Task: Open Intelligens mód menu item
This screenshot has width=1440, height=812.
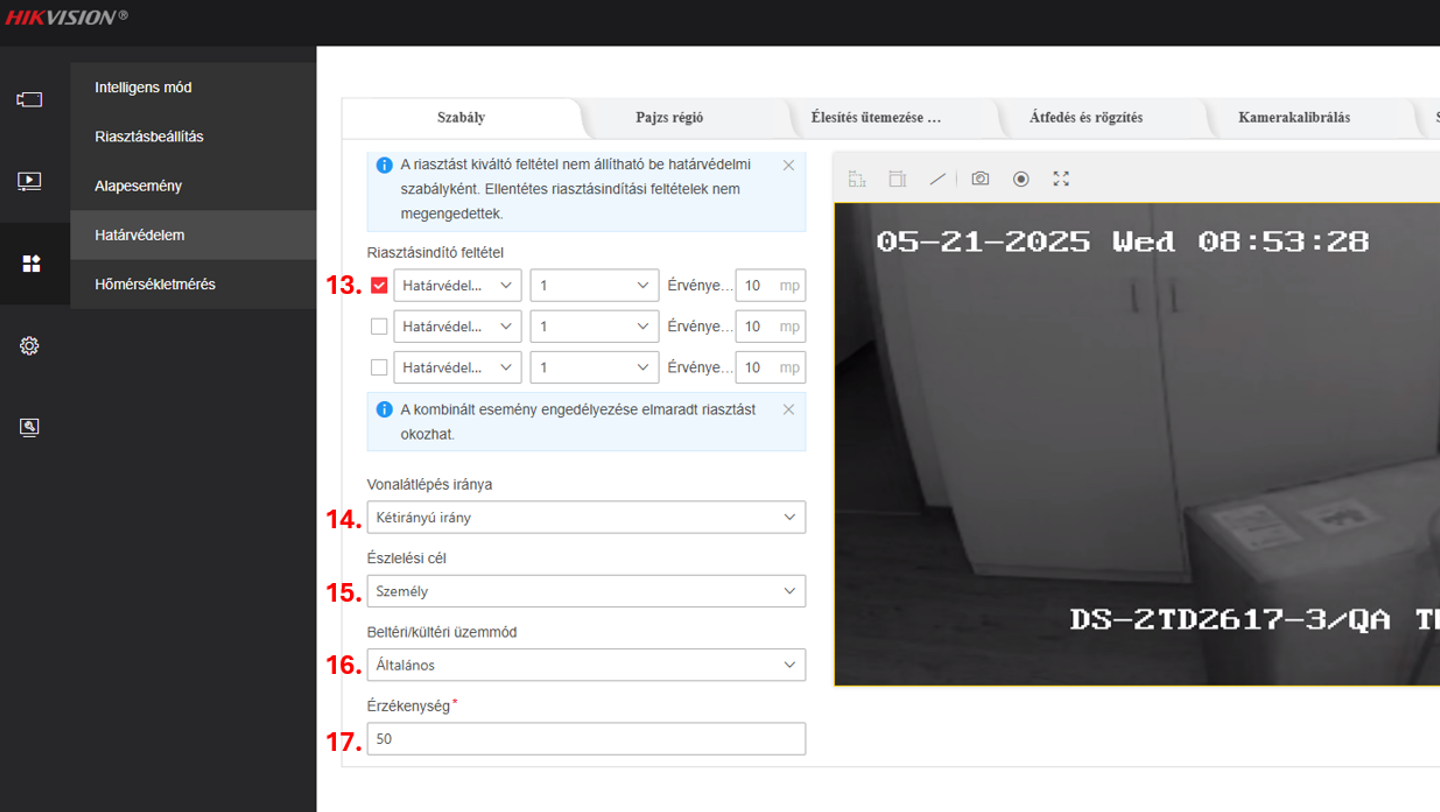Action: coord(193,87)
